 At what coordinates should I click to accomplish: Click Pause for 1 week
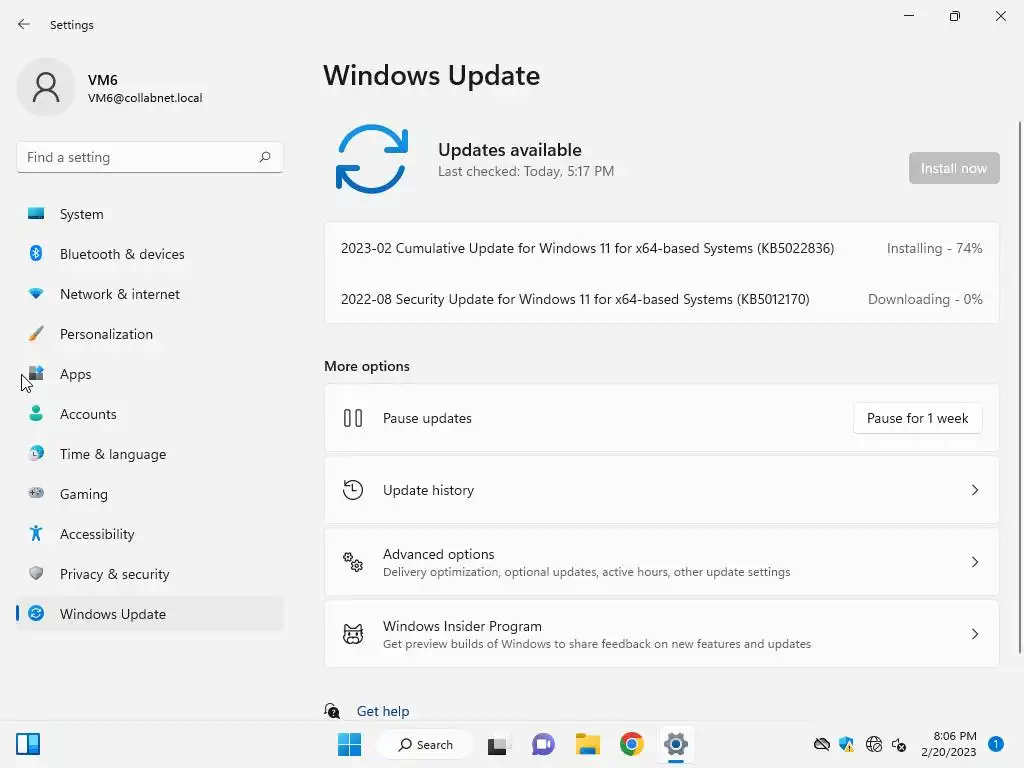pyautogui.click(x=917, y=418)
